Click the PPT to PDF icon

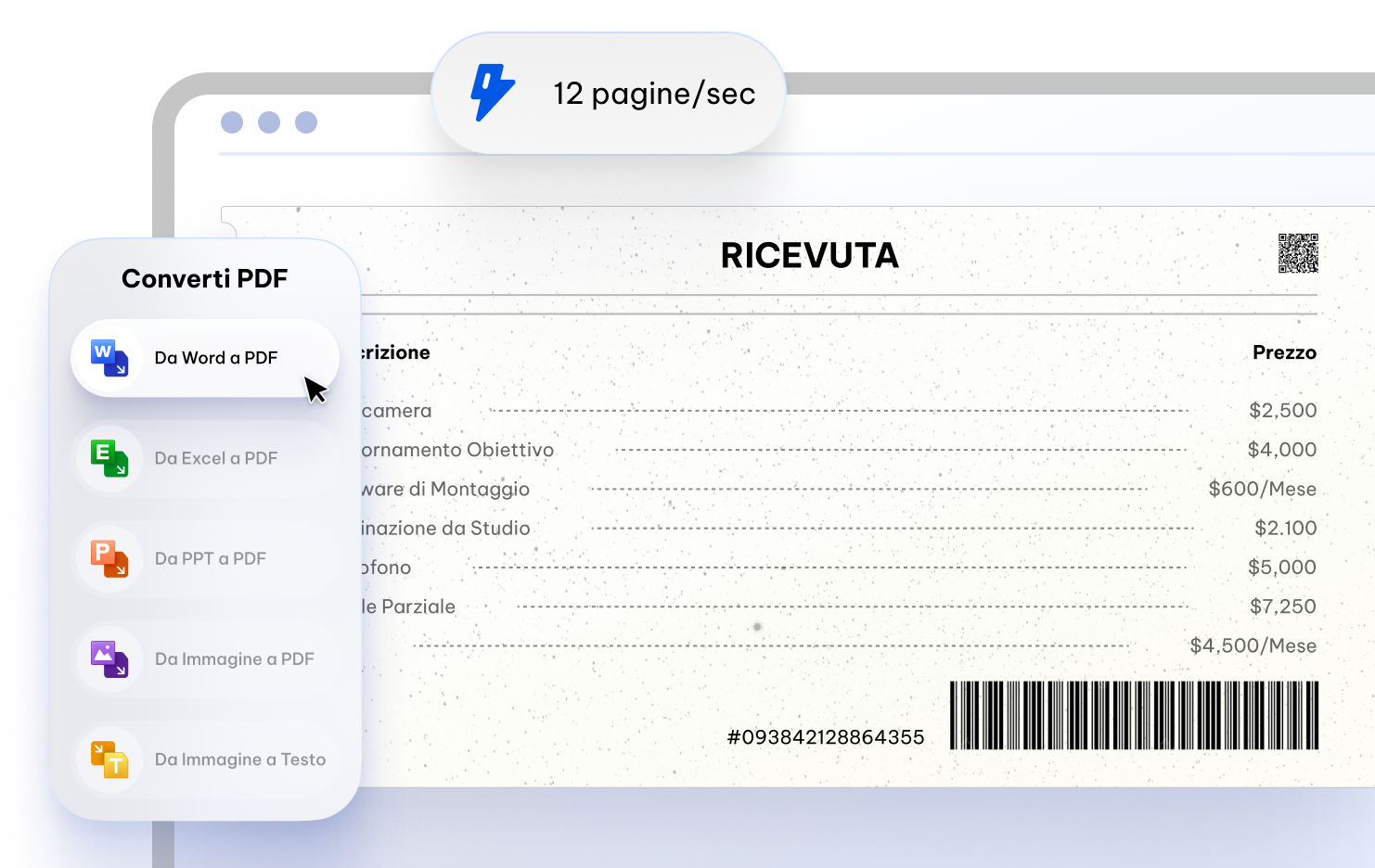click(109, 558)
